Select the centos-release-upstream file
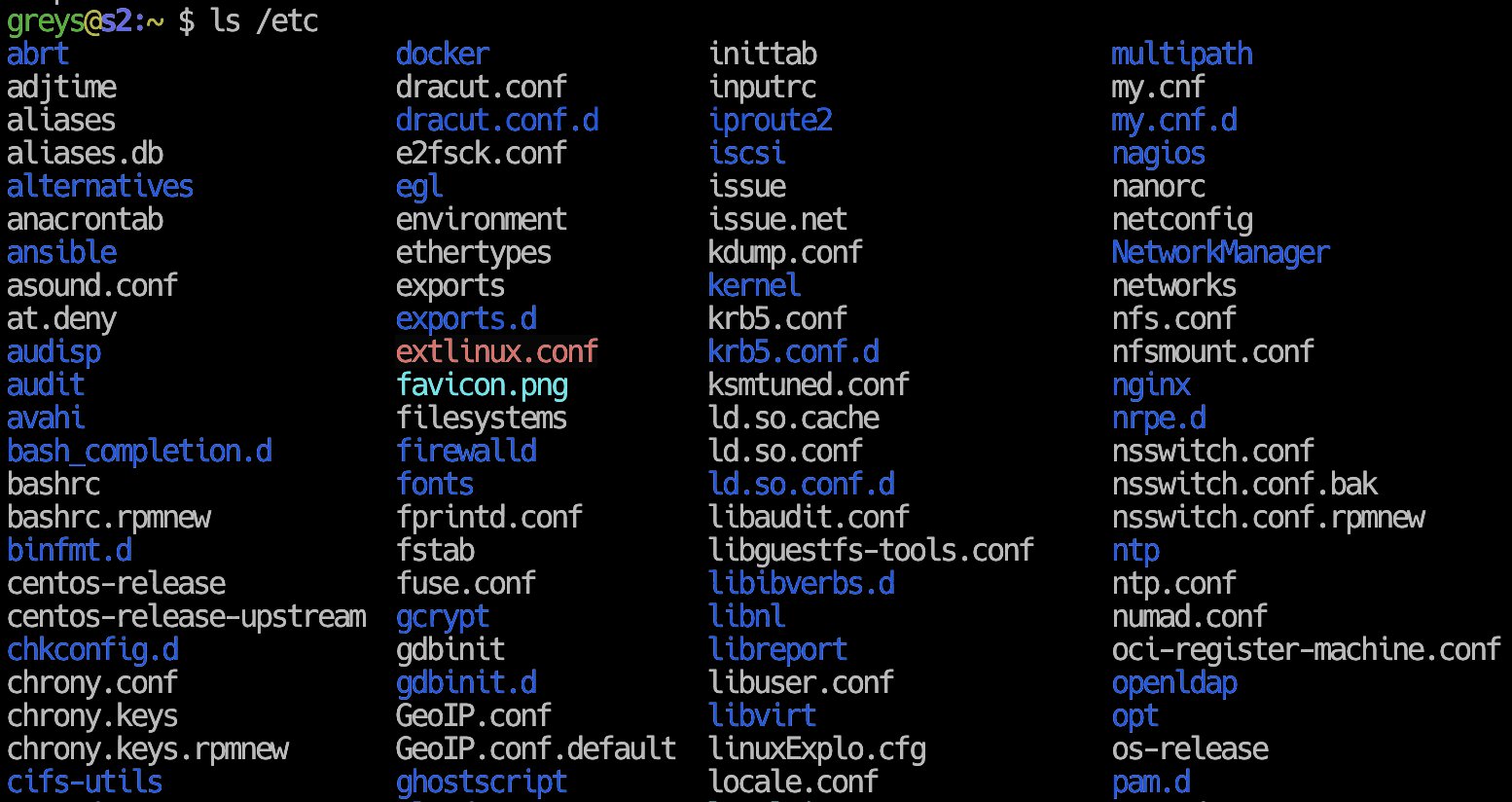 pos(187,617)
